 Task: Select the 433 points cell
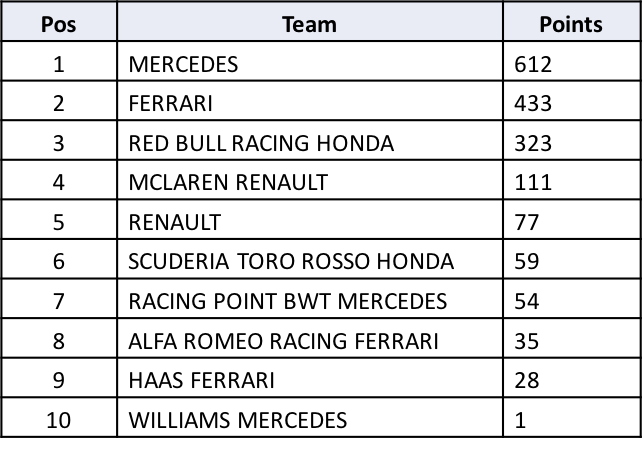point(572,101)
